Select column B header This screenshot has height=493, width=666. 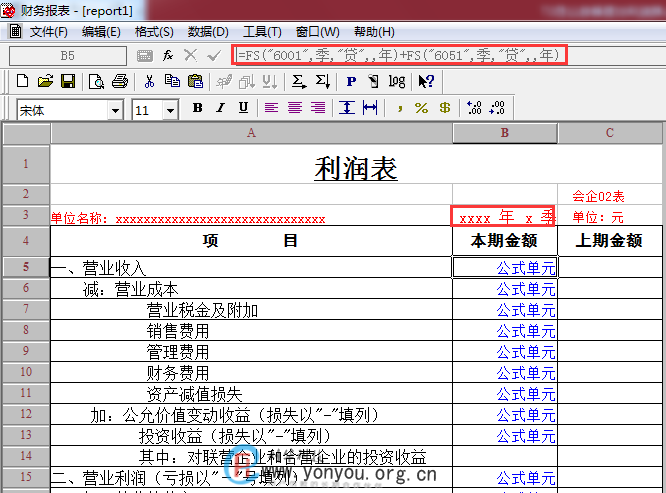click(505, 133)
